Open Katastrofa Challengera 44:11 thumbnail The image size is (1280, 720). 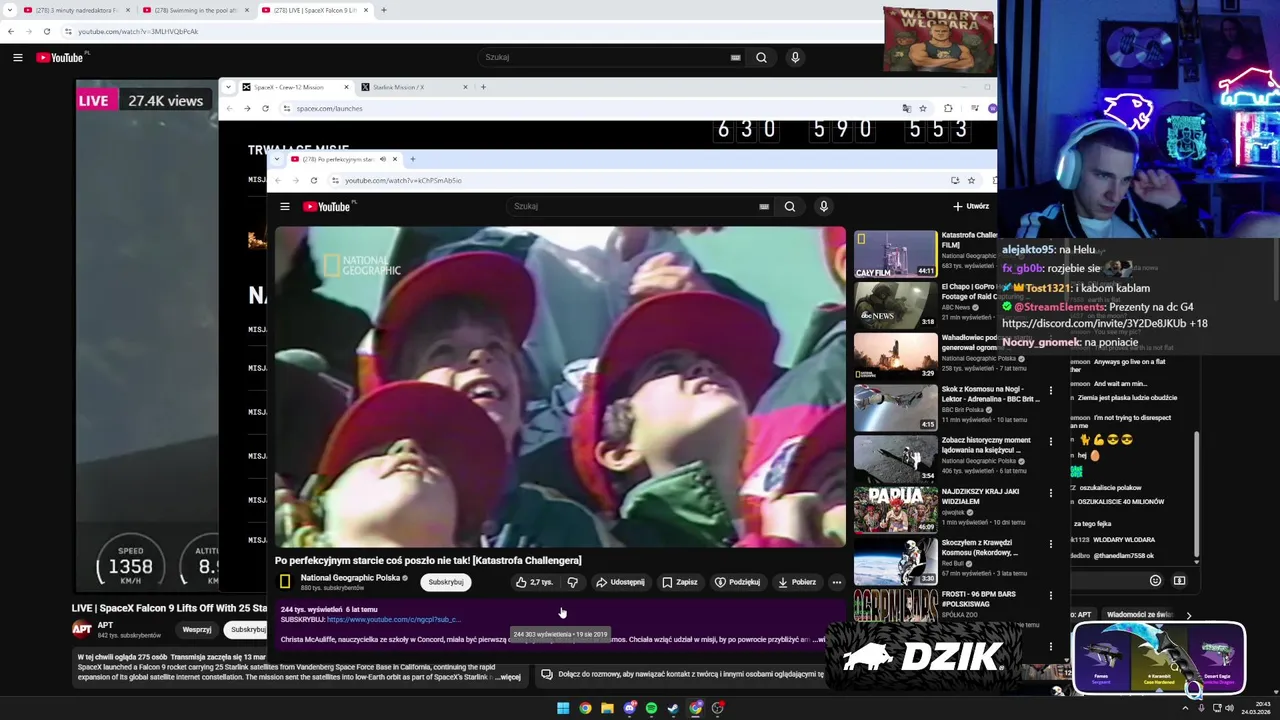(896, 254)
